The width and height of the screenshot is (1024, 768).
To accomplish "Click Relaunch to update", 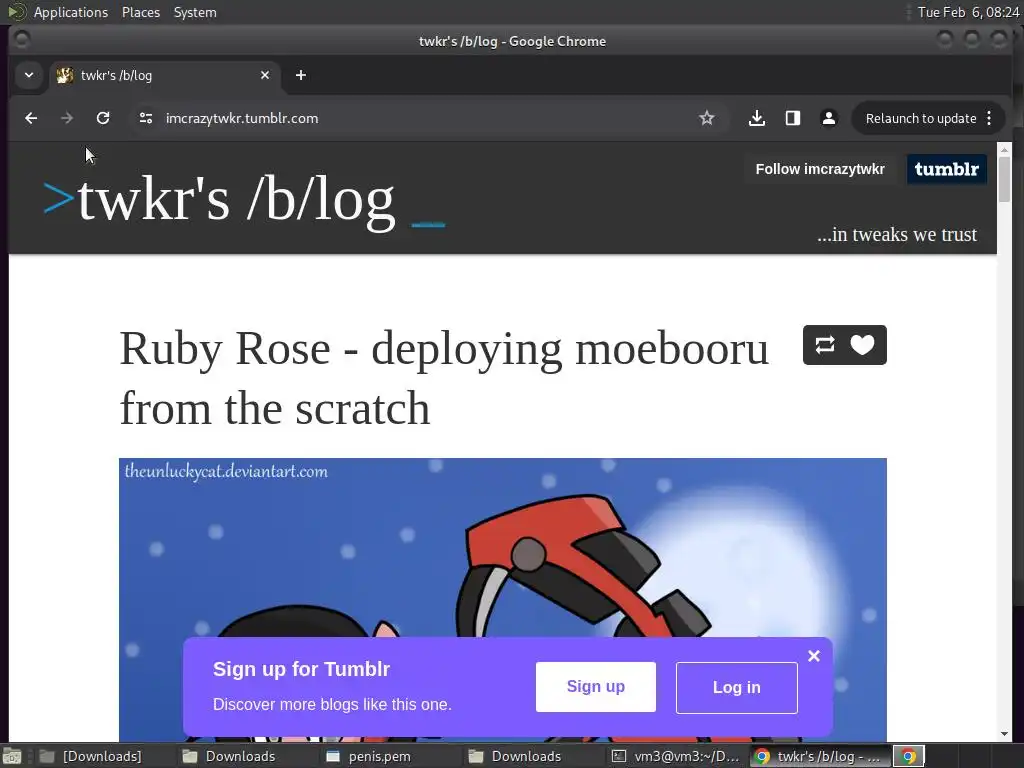I will [921, 118].
